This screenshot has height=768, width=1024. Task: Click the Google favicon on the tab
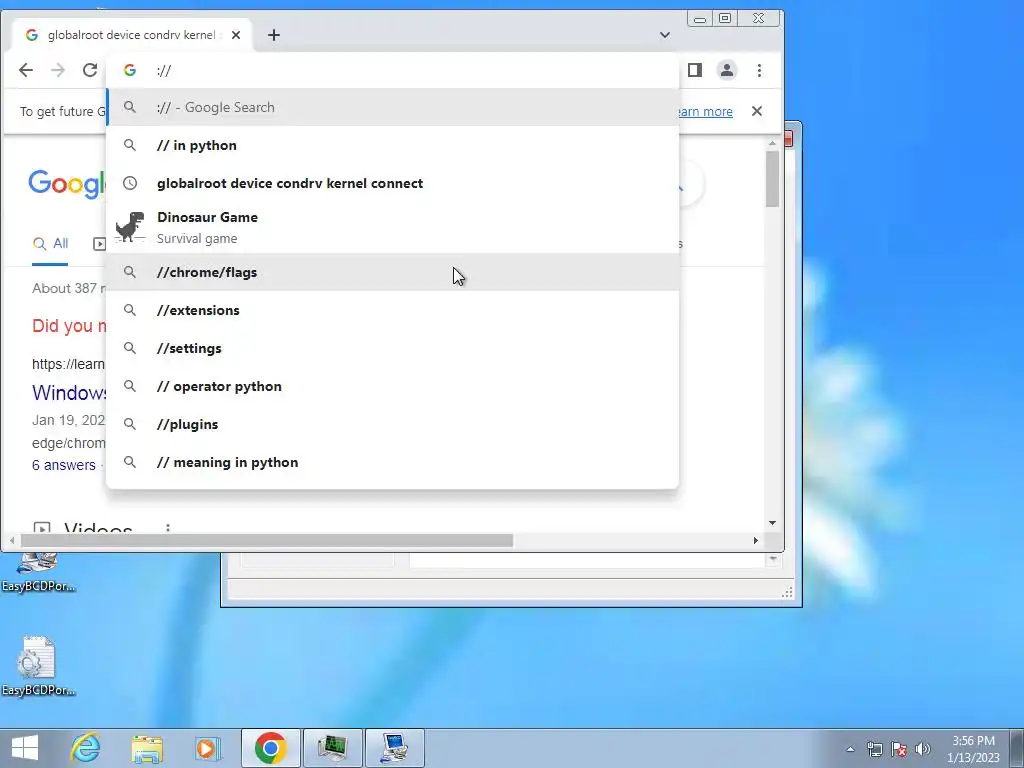tap(31, 35)
